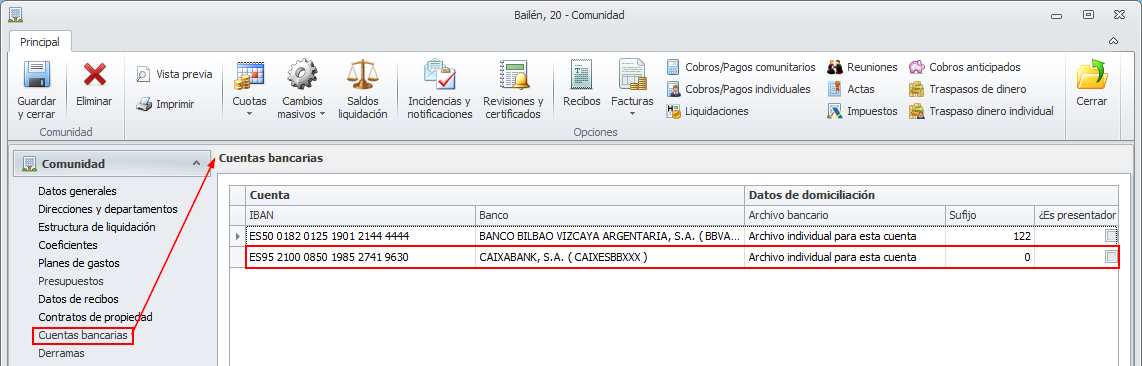
Task: Open Datos de recibos
Action: (78, 299)
